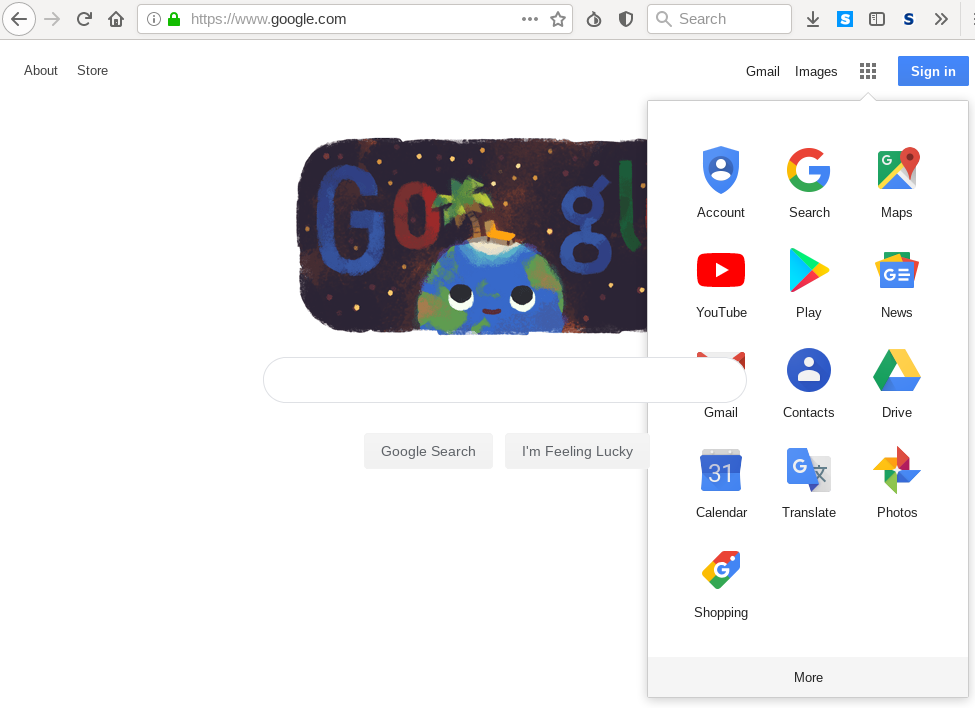Expand More apps at panel bottom

808,678
